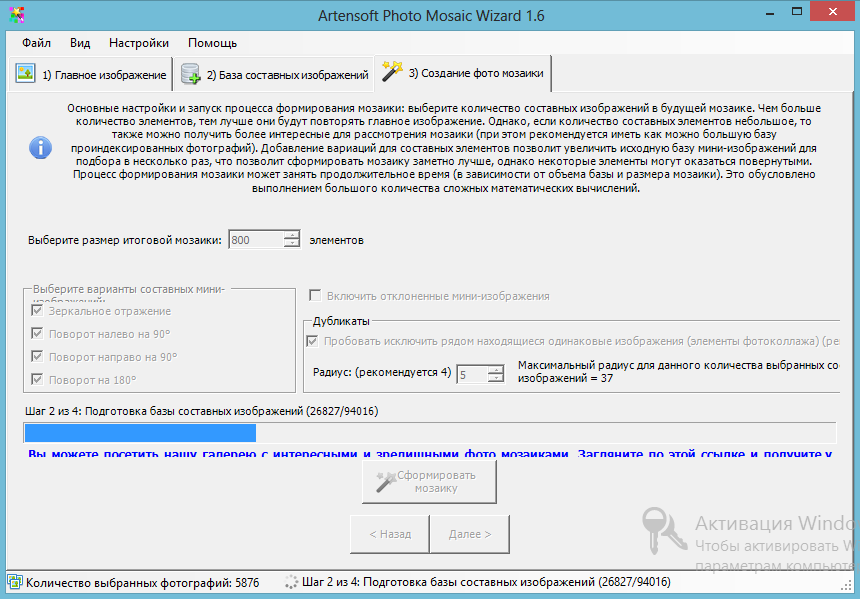This screenshot has height=599, width=860.
Task: Click the magic wand icon on third tab
Action: pos(392,71)
